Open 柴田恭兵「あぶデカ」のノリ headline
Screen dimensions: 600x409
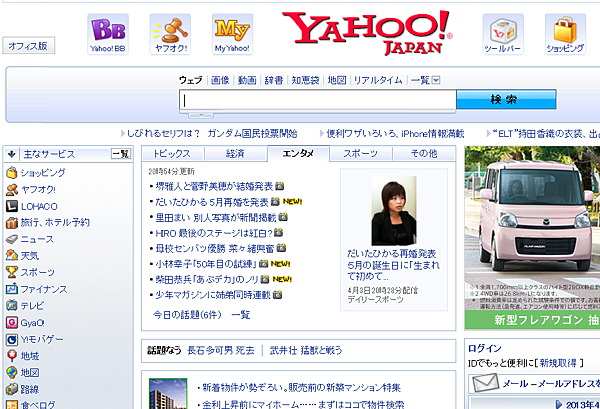pos(207,279)
